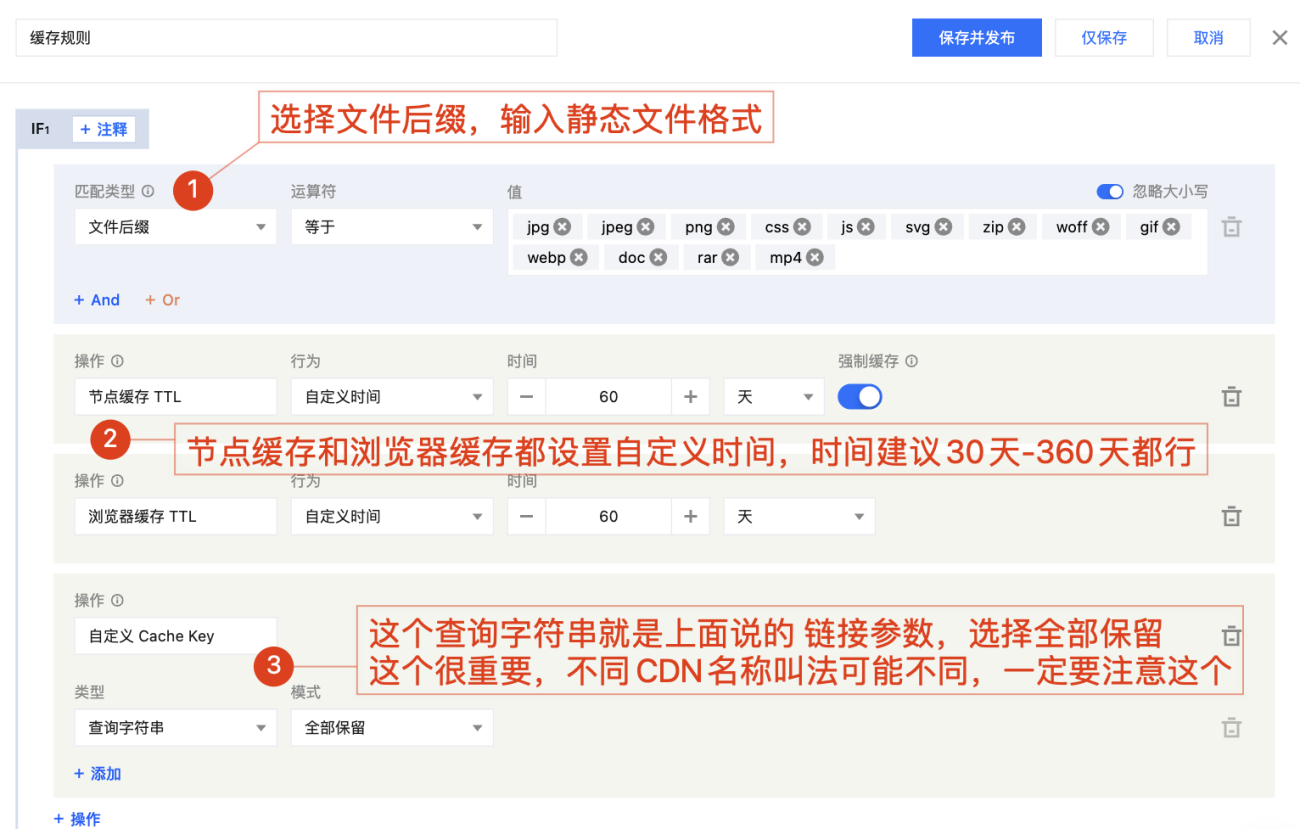Delete the 自定义 Cache Key action
The width and height of the screenshot is (1300, 829).
[x=1231, y=634]
